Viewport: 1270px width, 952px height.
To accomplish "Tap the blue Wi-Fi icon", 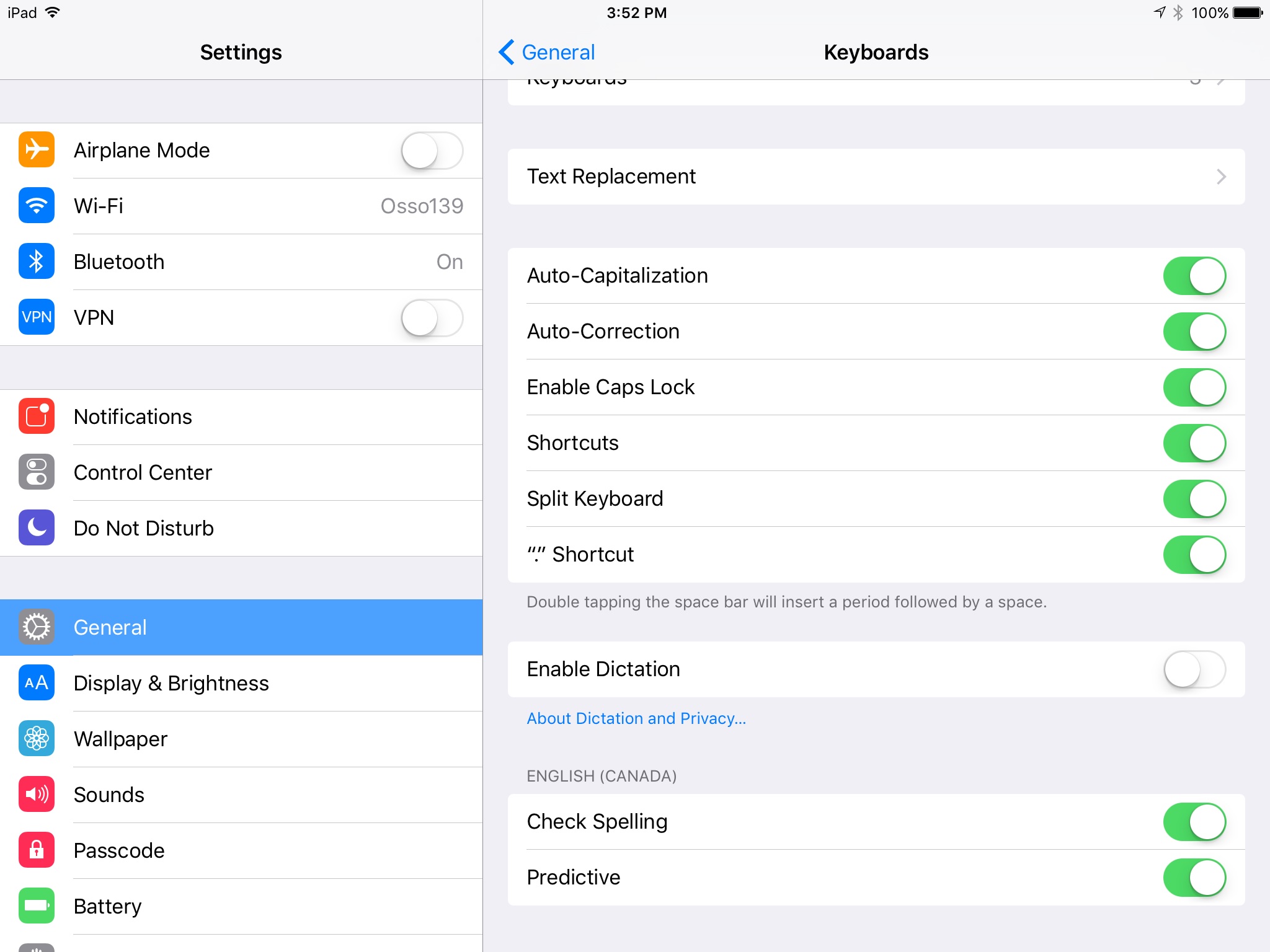I will (37, 206).
